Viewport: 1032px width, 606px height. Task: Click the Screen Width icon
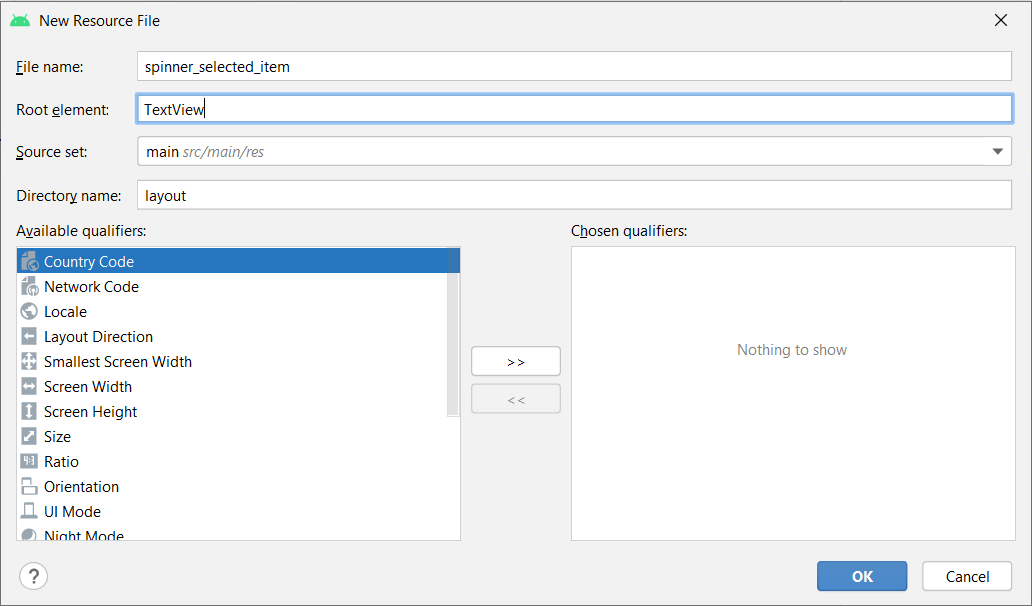(x=29, y=386)
